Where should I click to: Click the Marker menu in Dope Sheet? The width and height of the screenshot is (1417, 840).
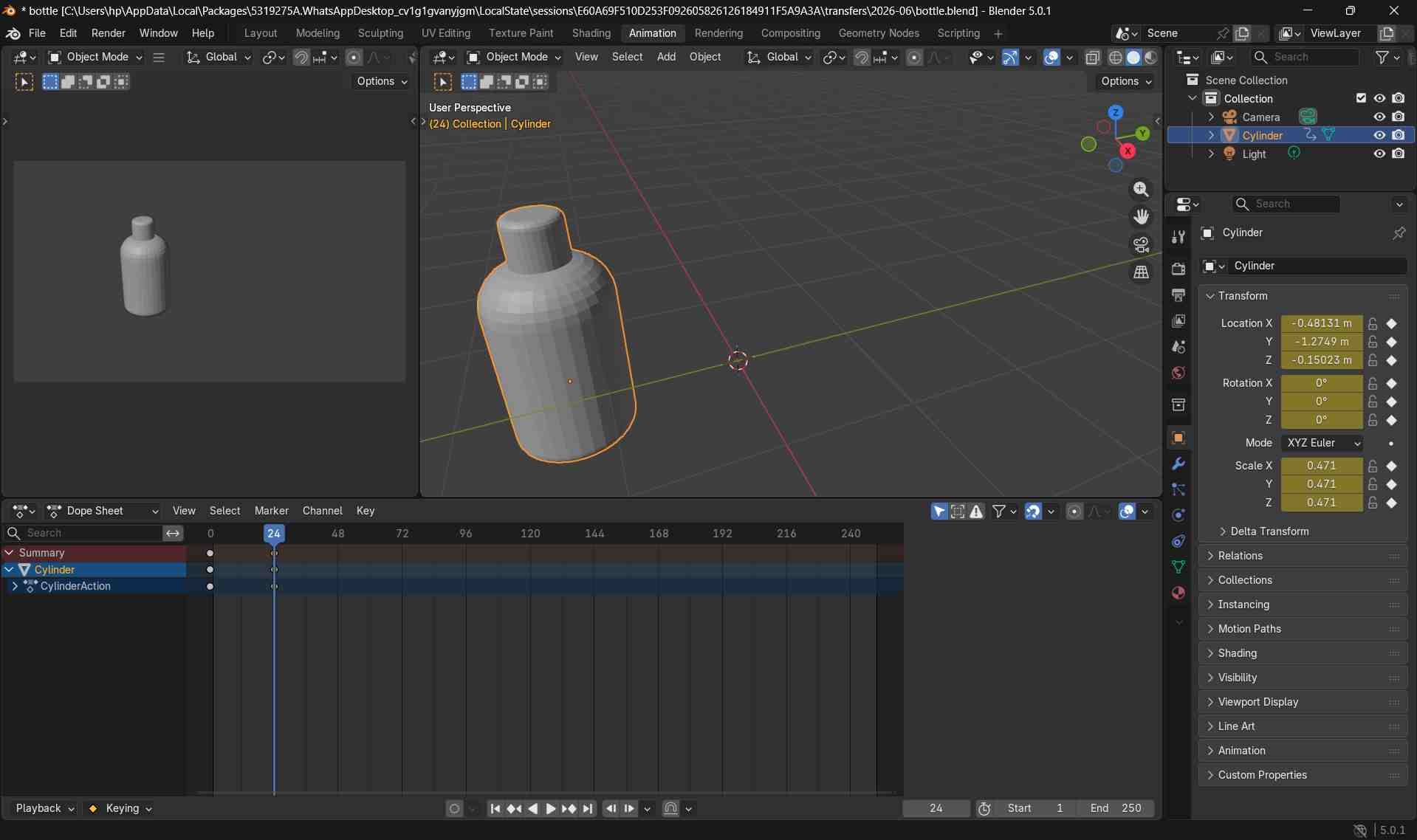(x=271, y=511)
